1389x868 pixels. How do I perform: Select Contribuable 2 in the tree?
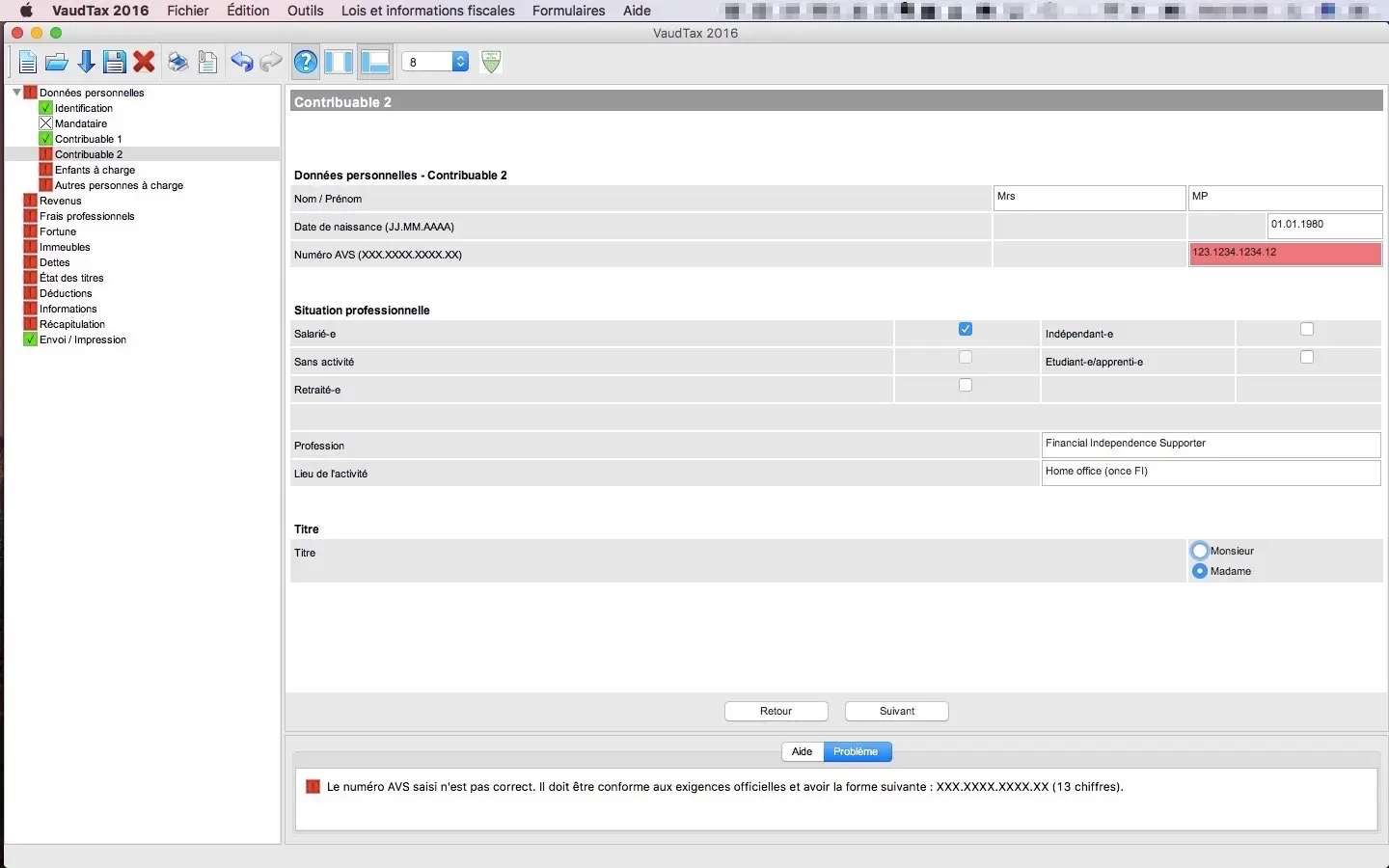89,154
